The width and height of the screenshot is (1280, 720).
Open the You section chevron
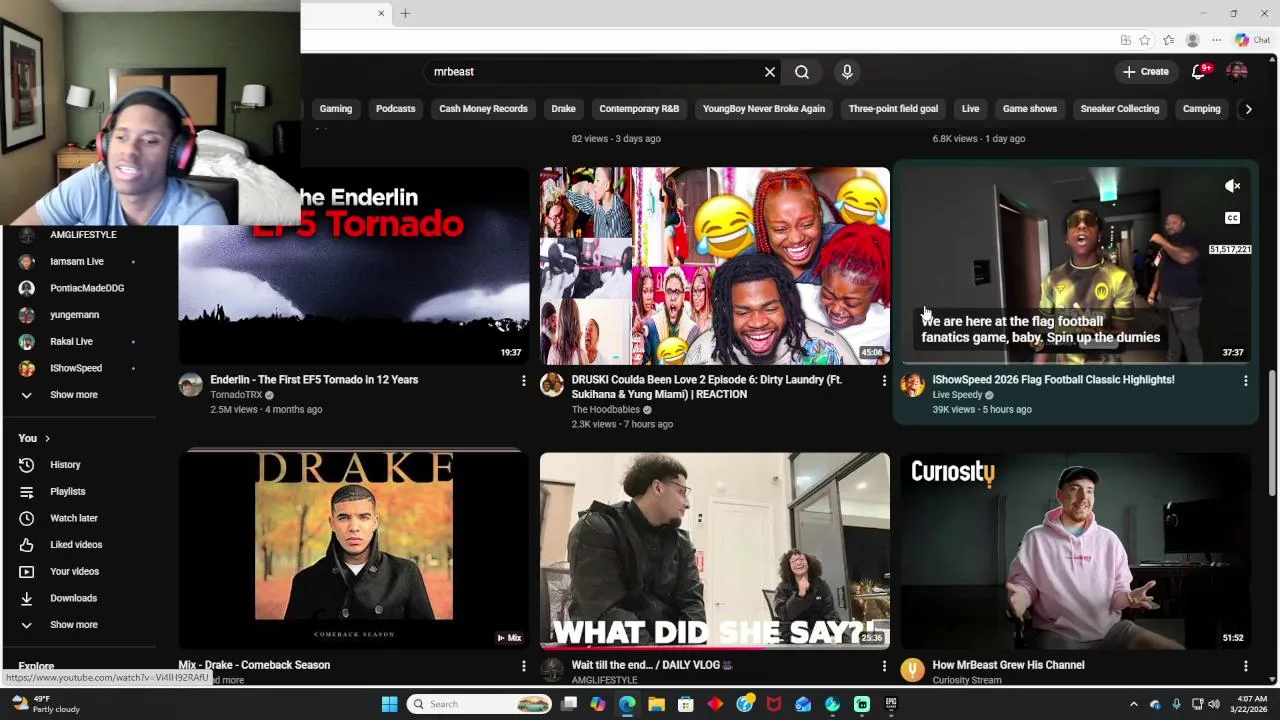coord(47,439)
